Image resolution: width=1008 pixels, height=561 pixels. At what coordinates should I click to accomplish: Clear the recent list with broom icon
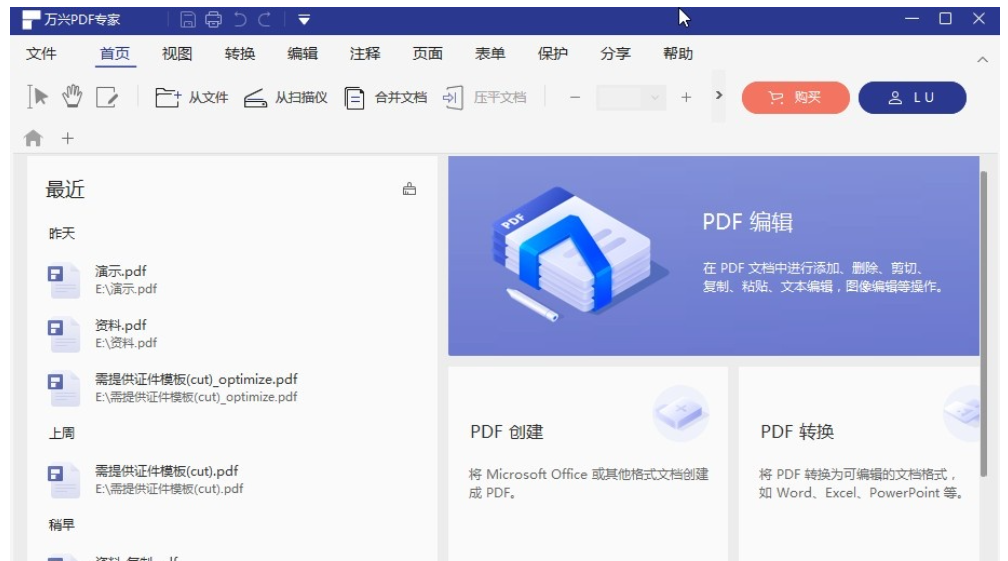[410, 189]
